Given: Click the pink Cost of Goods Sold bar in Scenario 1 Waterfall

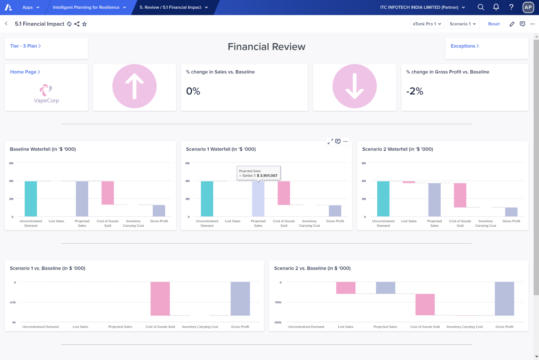Looking at the screenshot, I should pos(284,193).
